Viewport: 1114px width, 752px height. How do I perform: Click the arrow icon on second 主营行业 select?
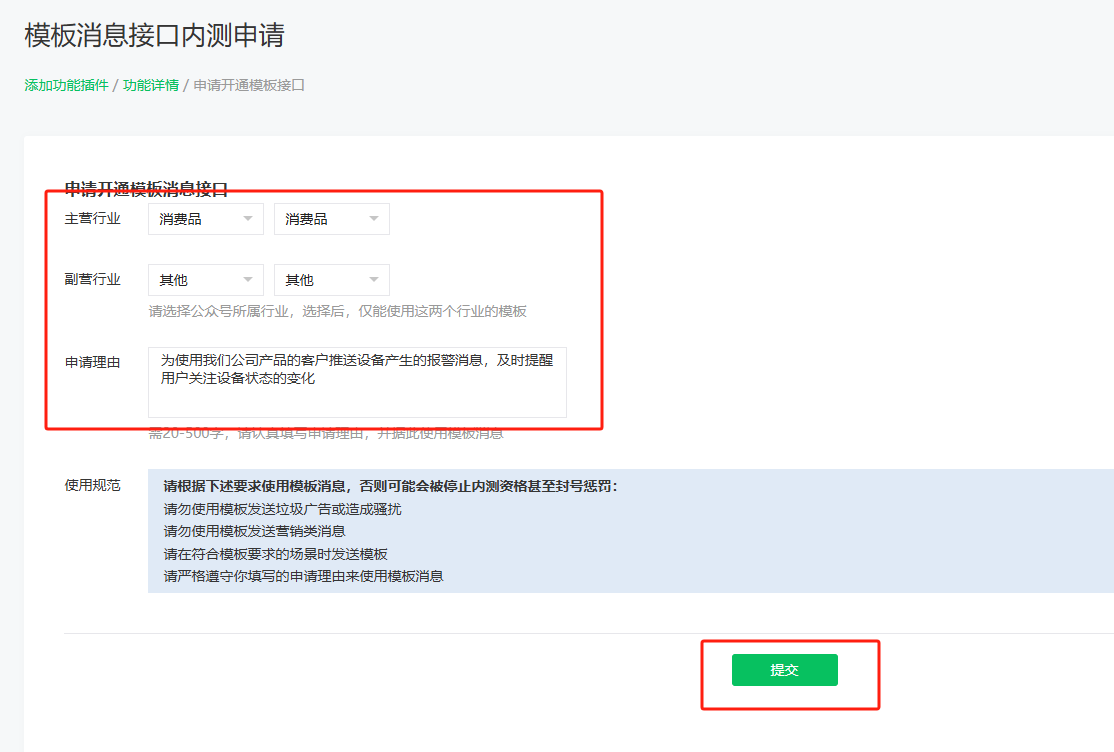pyautogui.click(x=374, y=219)
